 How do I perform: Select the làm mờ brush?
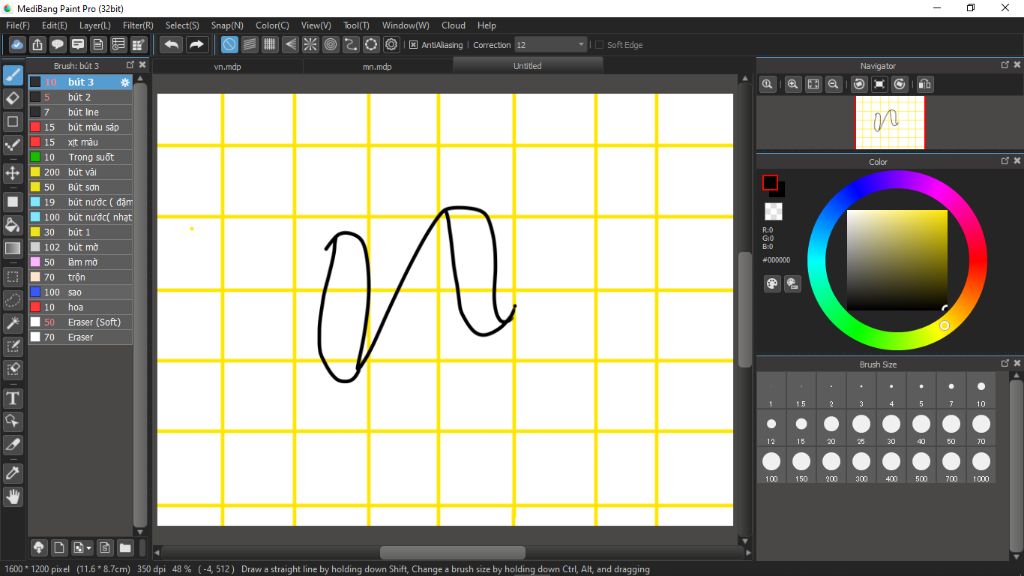80,263
